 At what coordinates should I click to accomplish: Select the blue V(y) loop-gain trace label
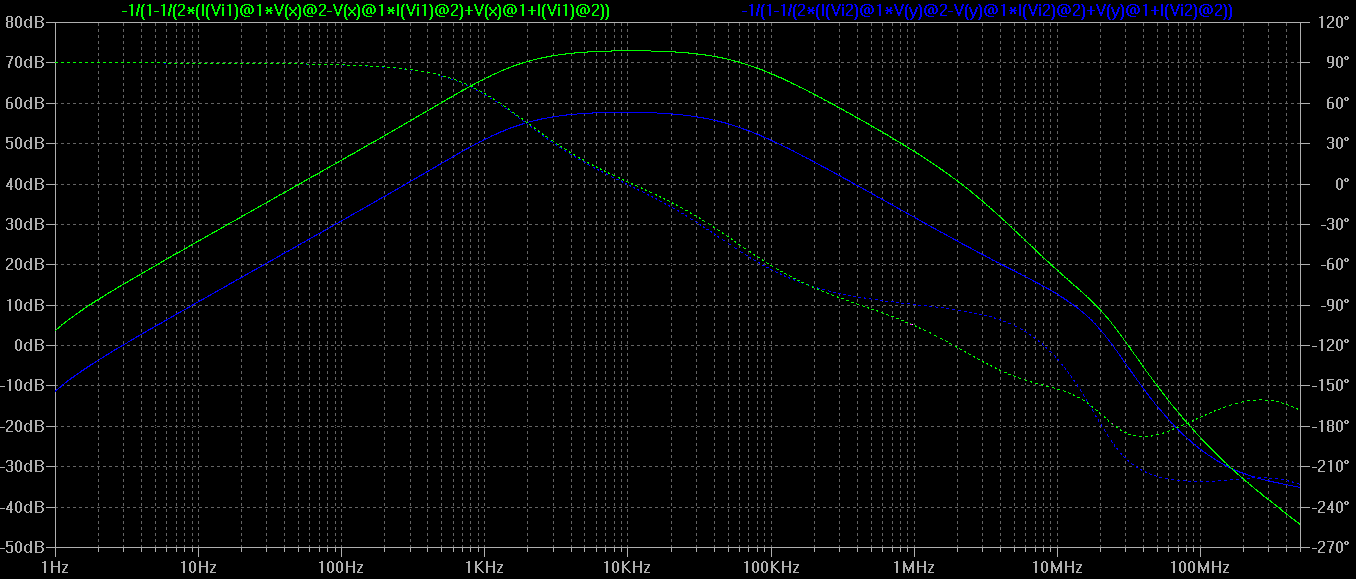(x=987, y=10)
